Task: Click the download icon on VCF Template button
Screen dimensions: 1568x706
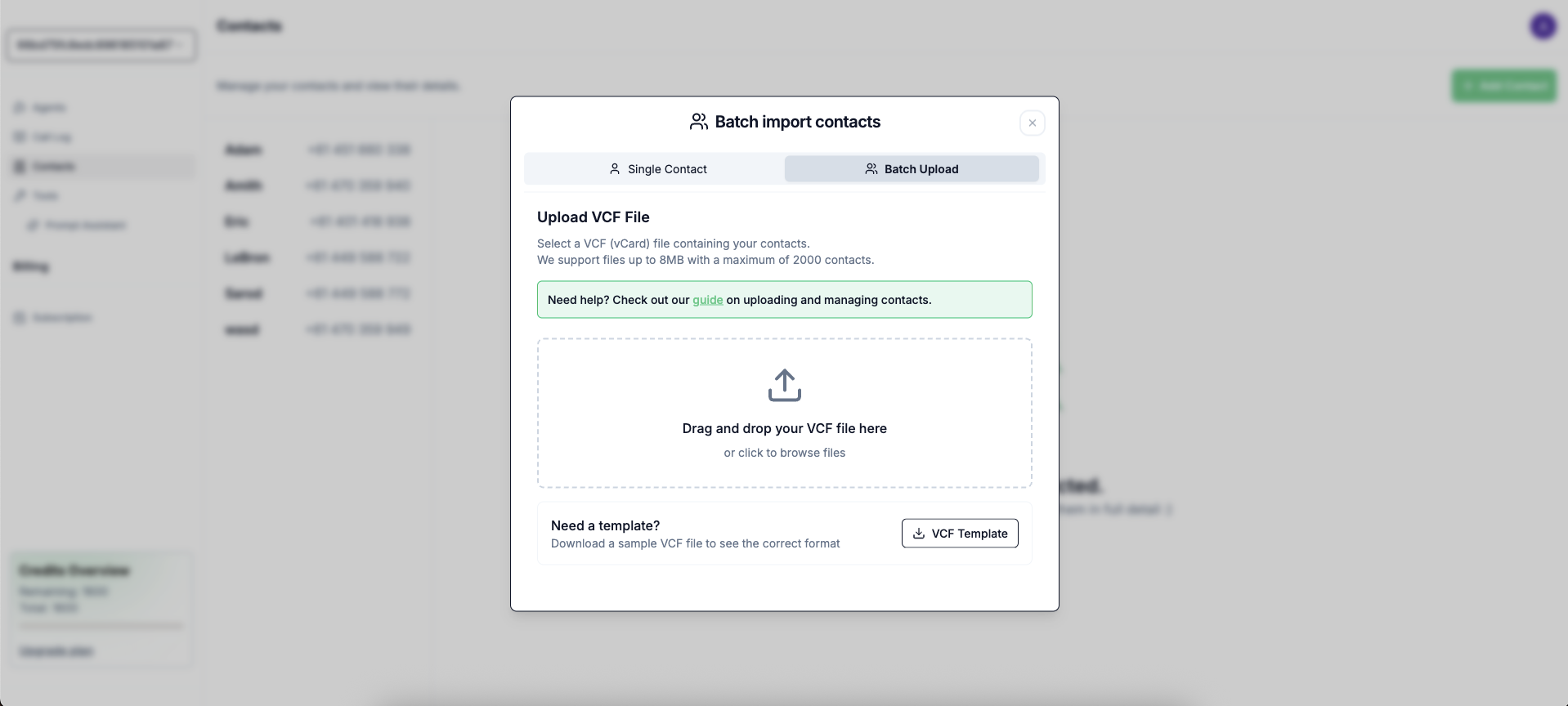Action: point(918,534)
